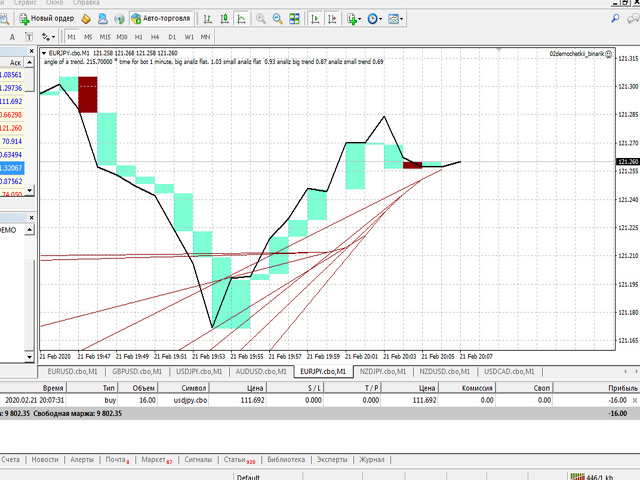Open the arrows objects dropdown
Viewport: 640px width, 480px height.
[48, 37]
